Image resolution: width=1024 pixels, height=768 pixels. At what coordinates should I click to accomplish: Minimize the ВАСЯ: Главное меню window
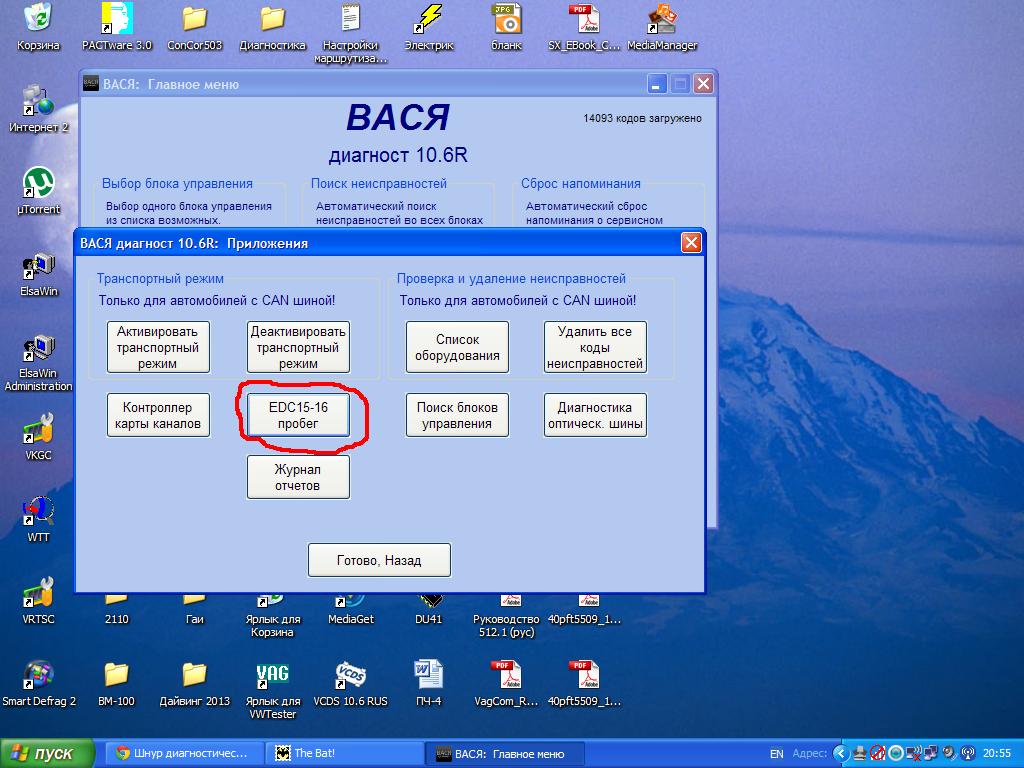(657, 84)
